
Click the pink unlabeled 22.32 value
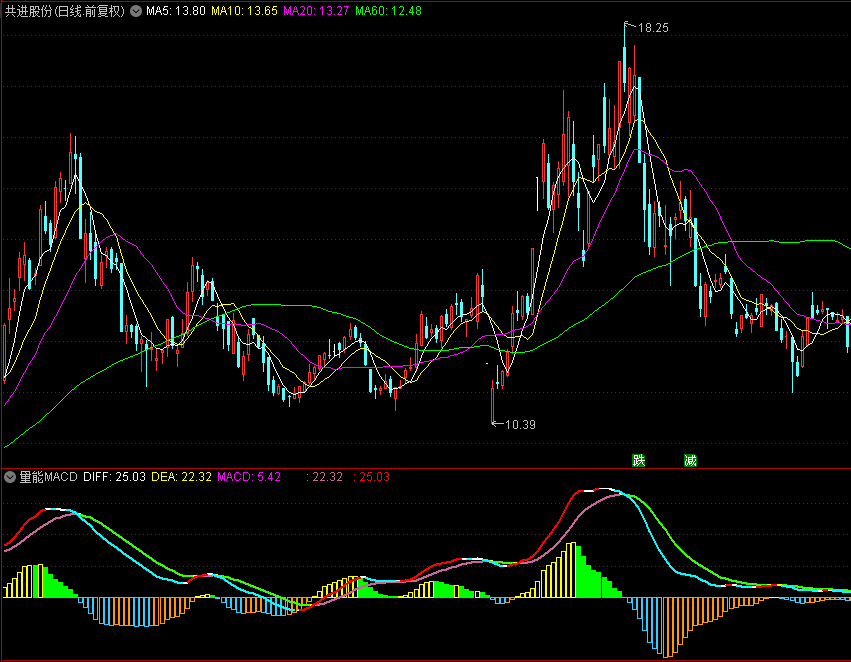tap(325, 477)
